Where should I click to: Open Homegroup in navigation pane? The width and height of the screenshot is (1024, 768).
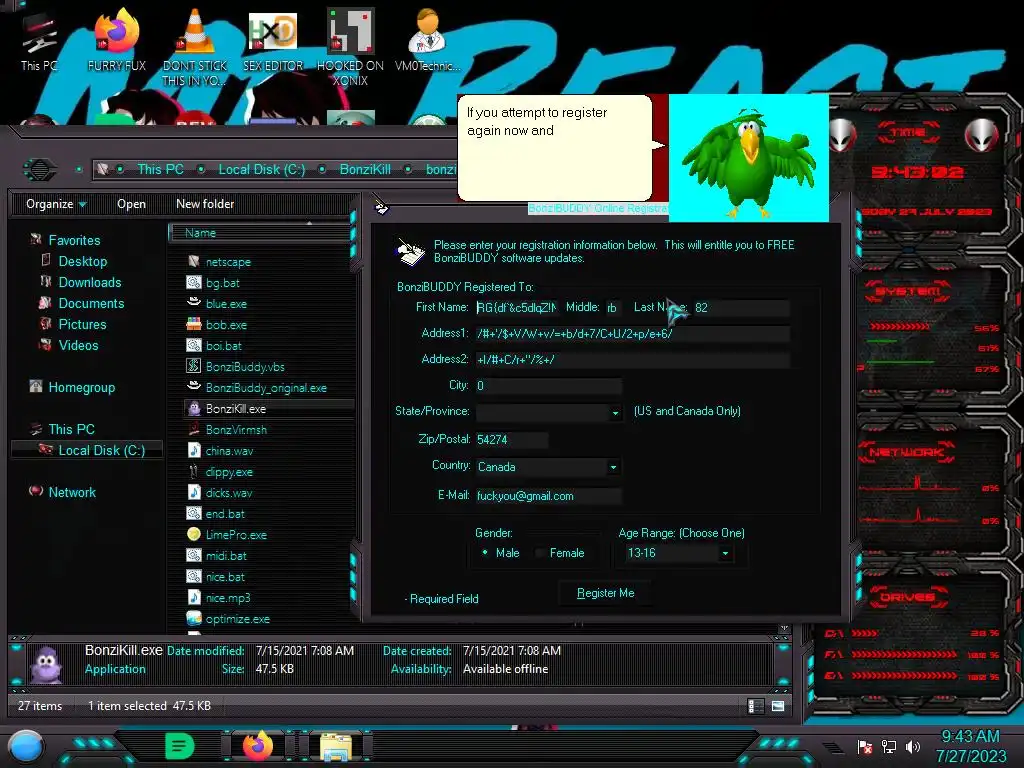point(81,387)
